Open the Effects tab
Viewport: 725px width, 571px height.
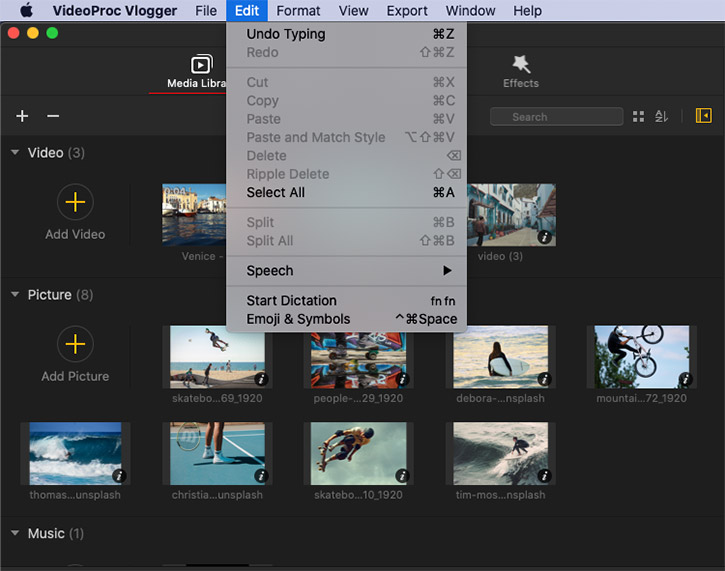click(520, 71)
